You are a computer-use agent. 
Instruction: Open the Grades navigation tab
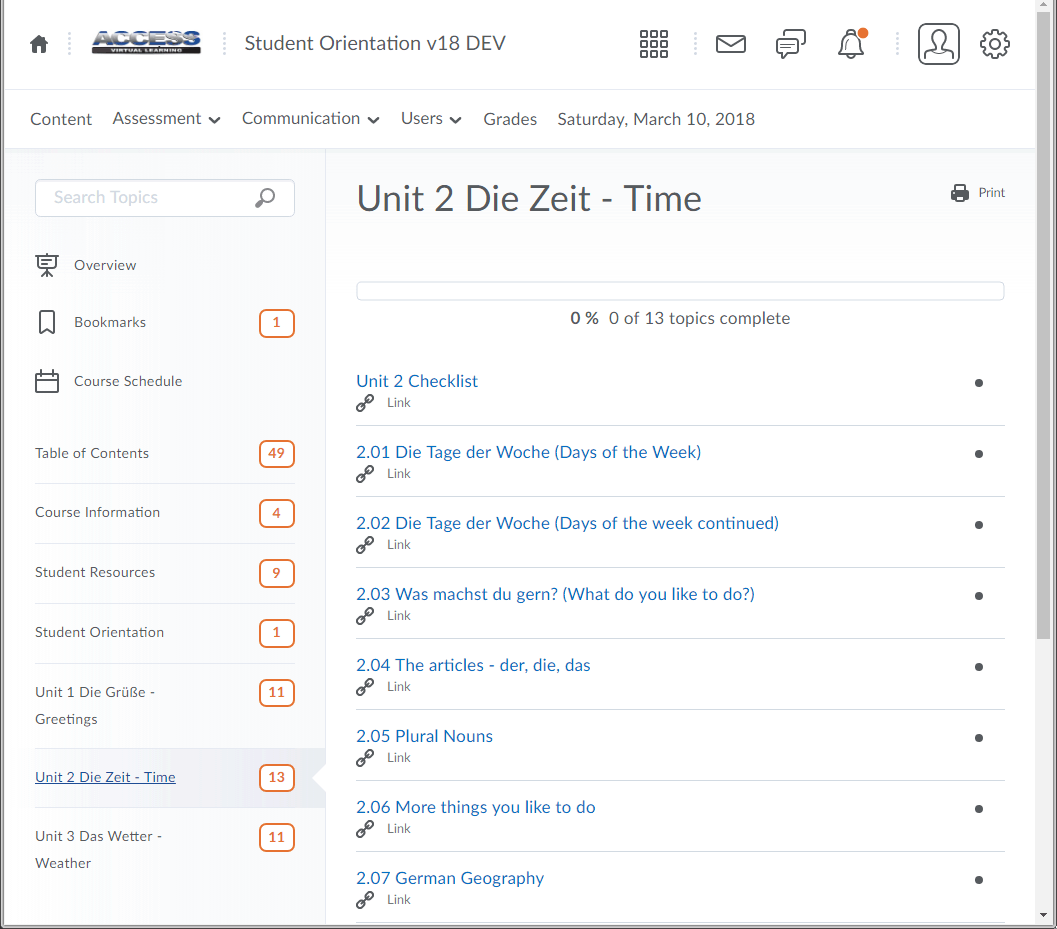[x=510, y=119]
